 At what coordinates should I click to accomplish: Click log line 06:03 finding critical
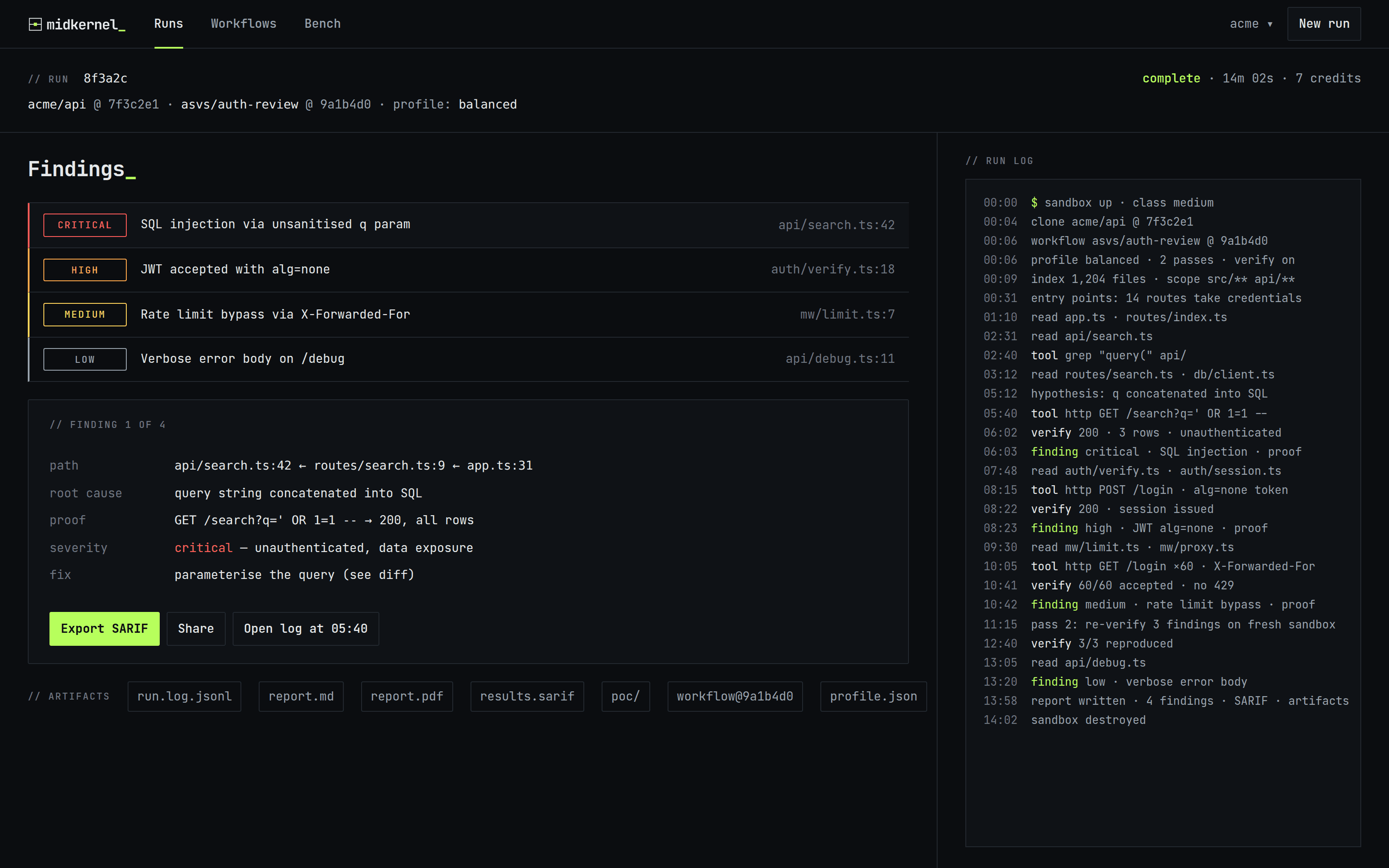coord(1142,452)
